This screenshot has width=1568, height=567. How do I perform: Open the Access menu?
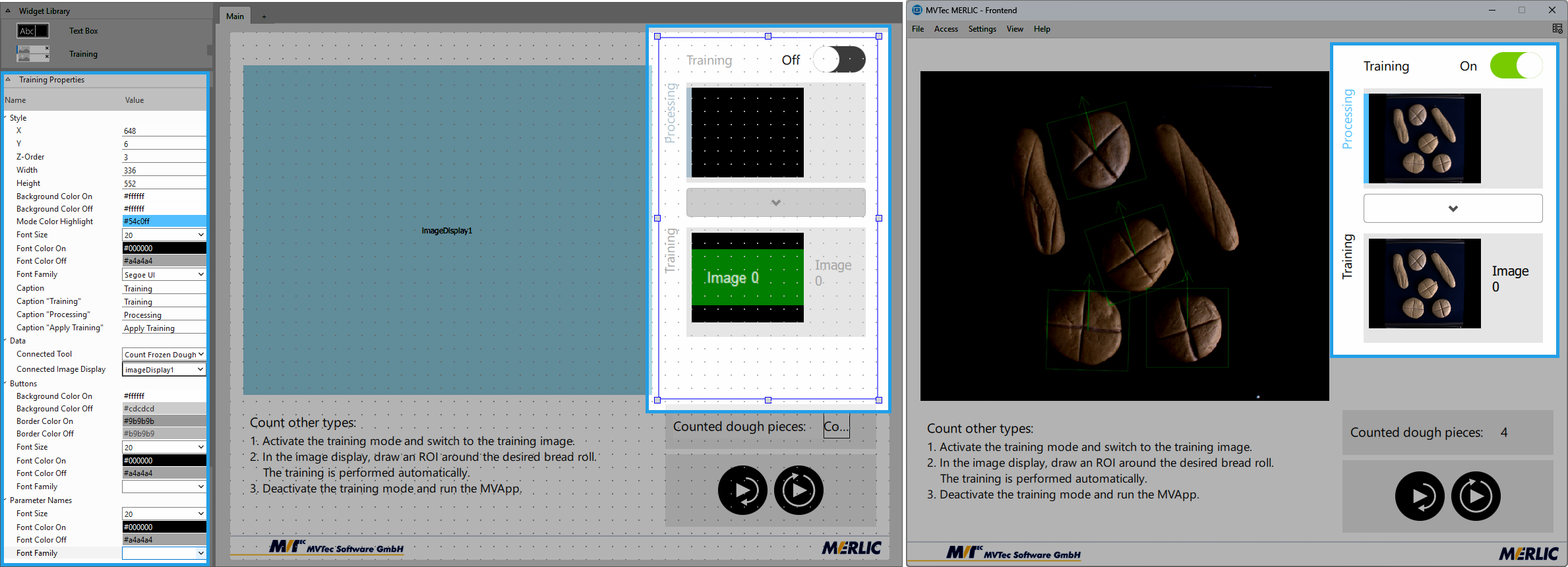point(946,29)
